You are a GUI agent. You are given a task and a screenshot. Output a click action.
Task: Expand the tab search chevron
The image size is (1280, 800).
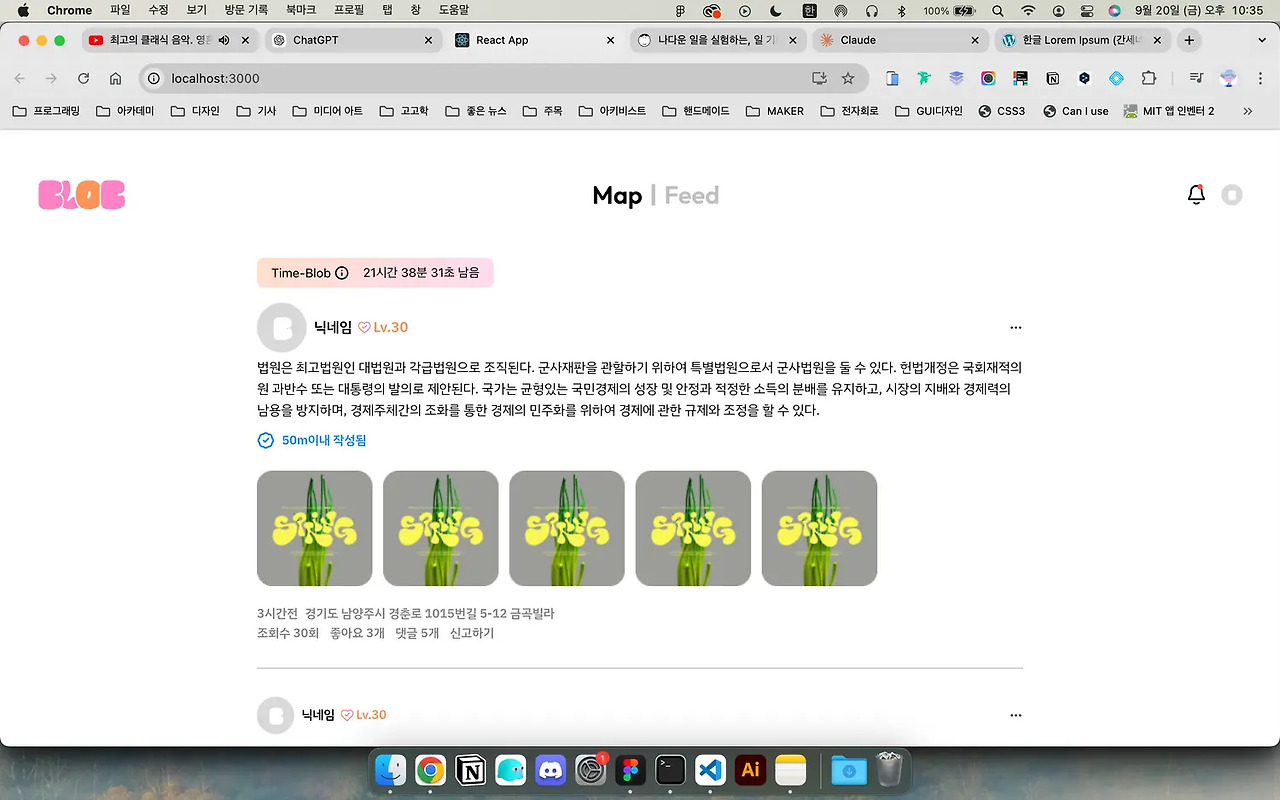1260,40
